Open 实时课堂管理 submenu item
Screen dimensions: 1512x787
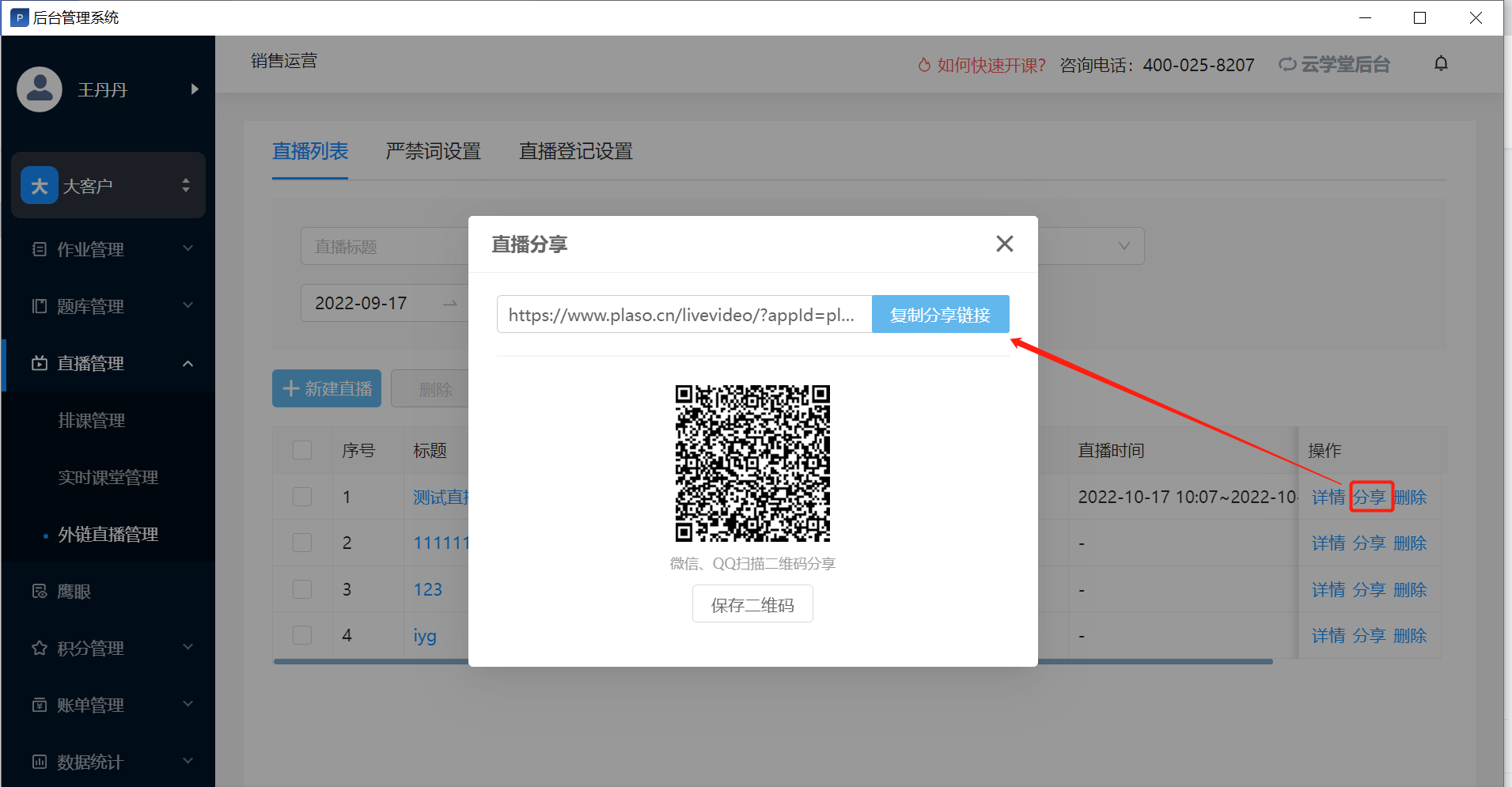[108, 477]
